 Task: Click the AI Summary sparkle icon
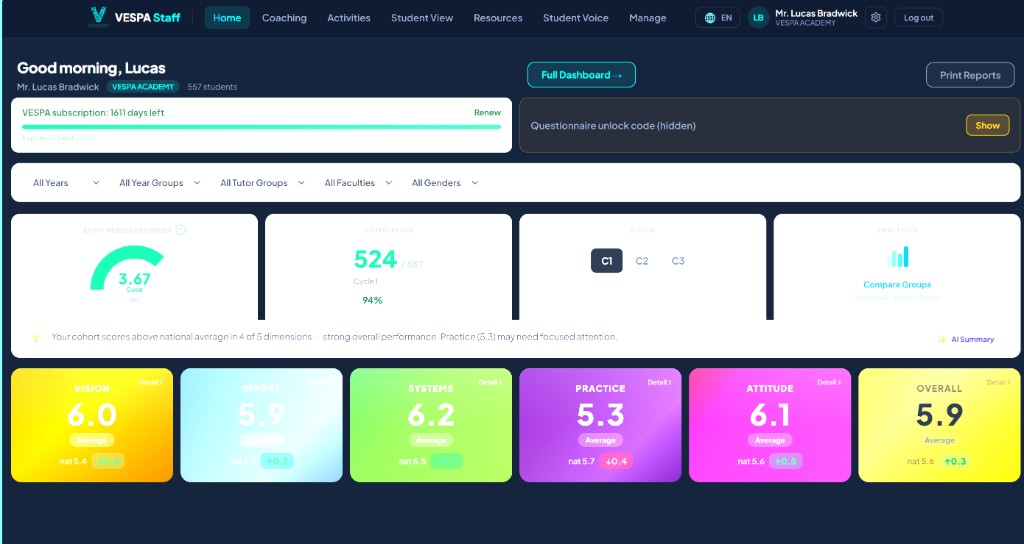click(x=942, y=340)
